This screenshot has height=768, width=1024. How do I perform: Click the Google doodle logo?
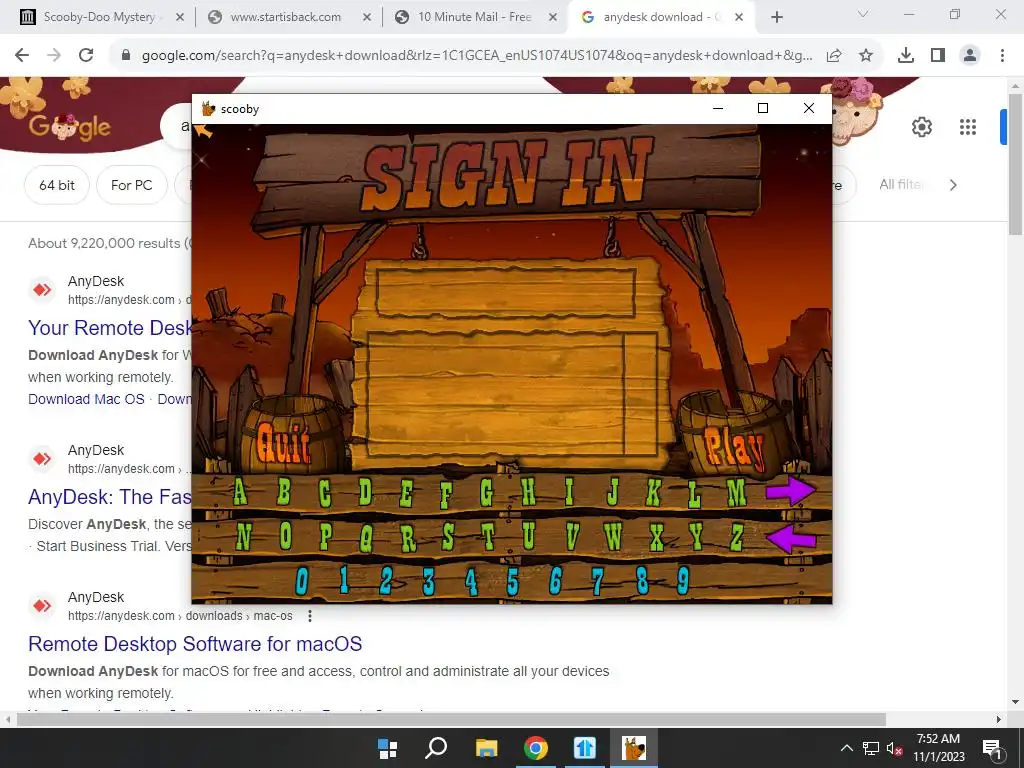[x=69, y=127]
